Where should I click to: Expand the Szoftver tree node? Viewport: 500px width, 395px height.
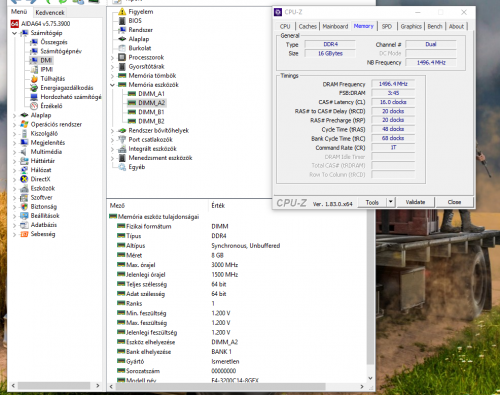pyautogui.click(x=14, y=198)
